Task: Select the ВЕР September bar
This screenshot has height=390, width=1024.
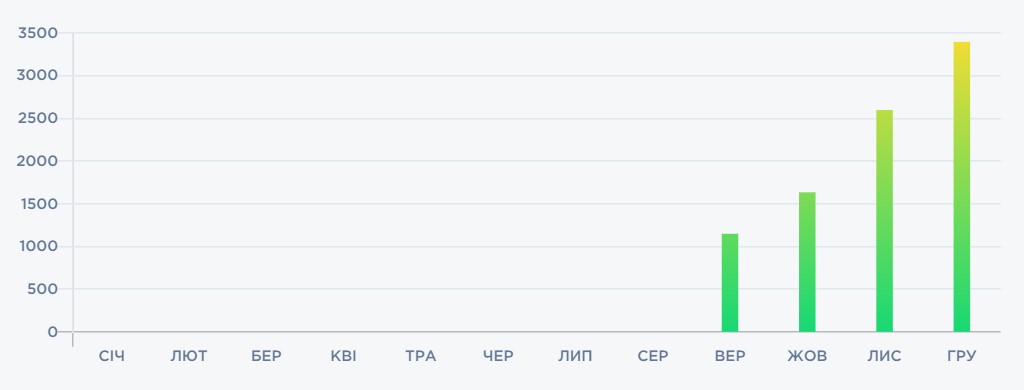Action: click(729, 283)
